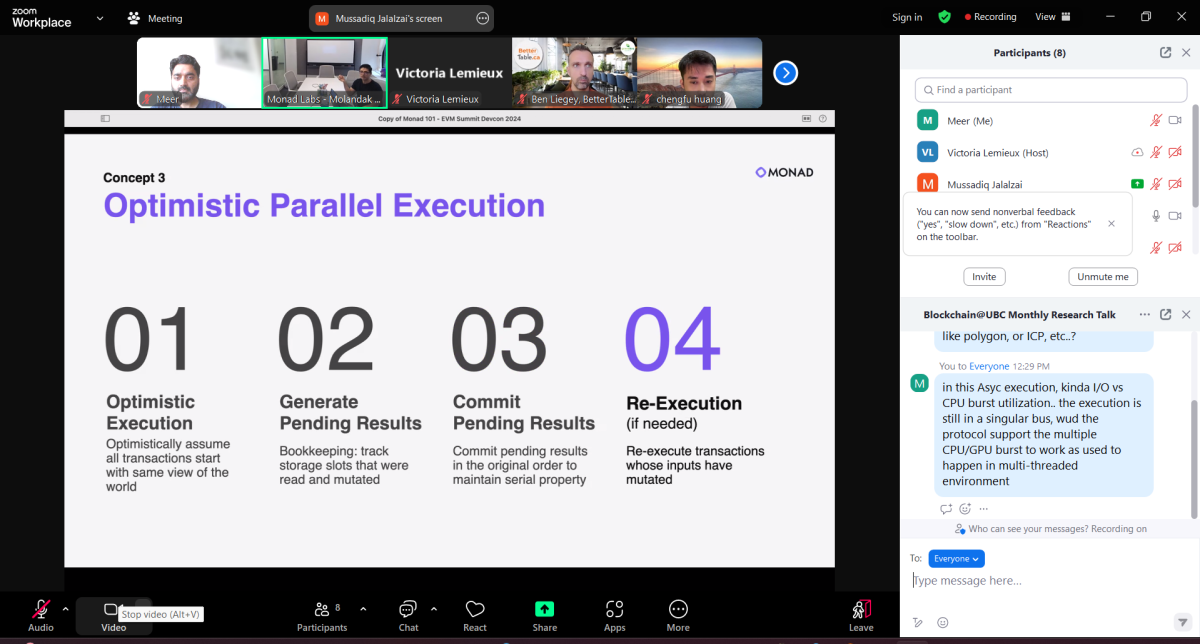
Task: Expand the Everyone recipient dropdown
Action: pos(956,559)
